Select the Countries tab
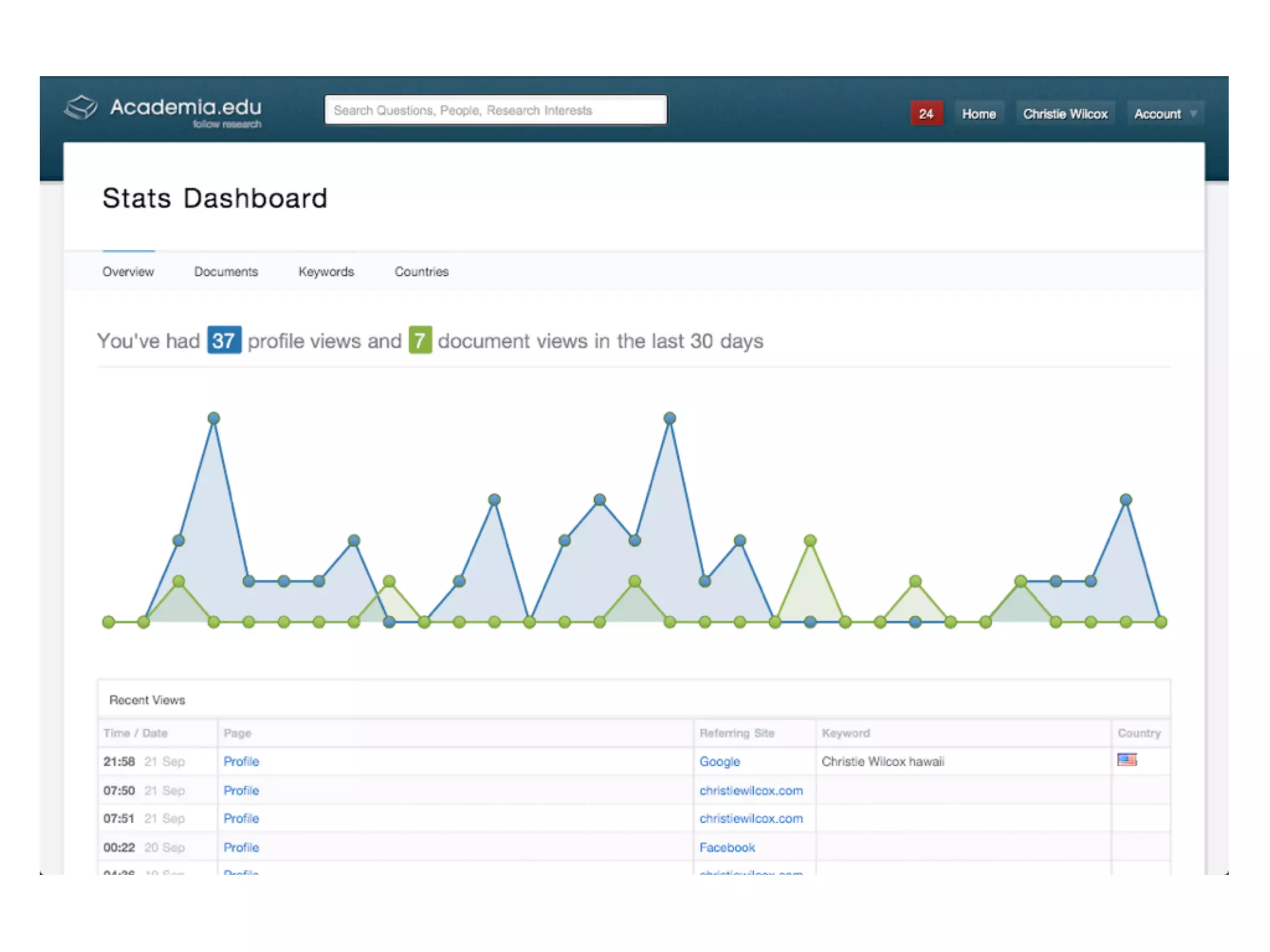Viewport: 1270px width, 952px height. pyautogui.click(x=422, y=271)
